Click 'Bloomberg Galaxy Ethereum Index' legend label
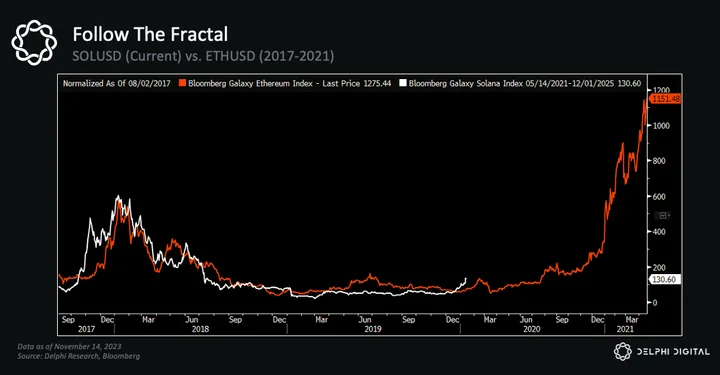This screenshot has height=375, width=720. click(x=250, y=83)
